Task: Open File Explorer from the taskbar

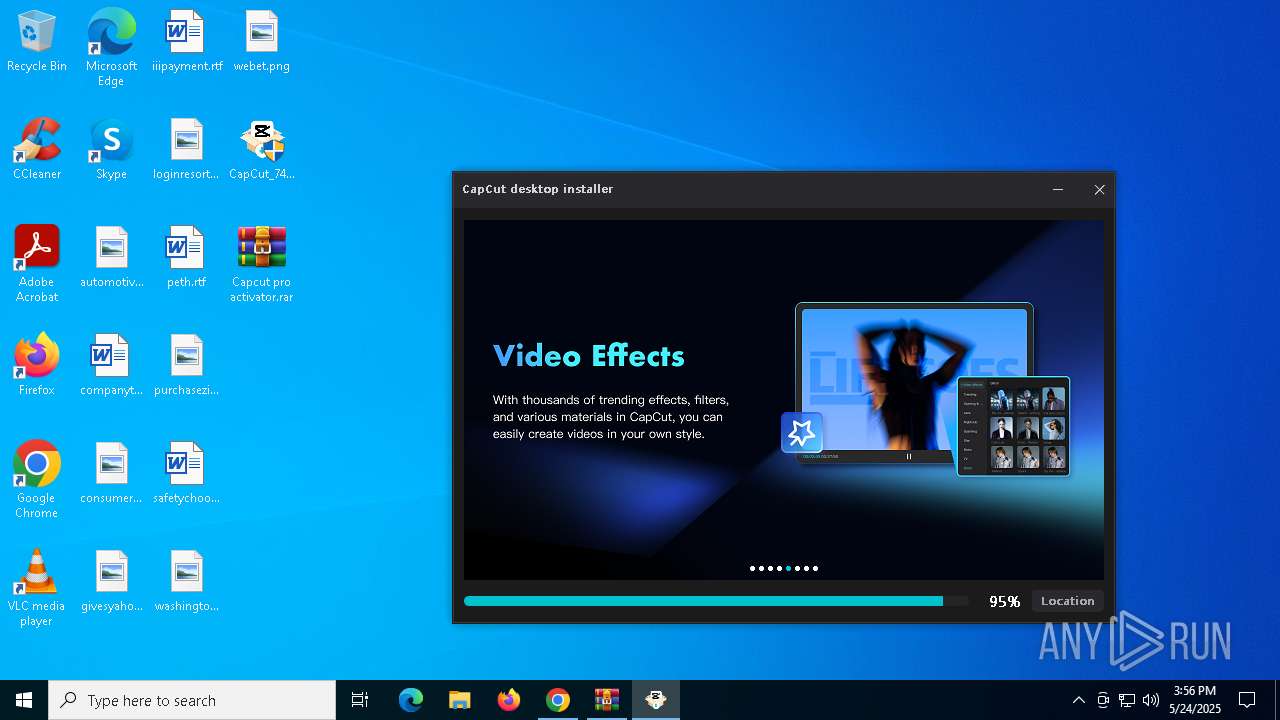Action: pyautogui.click(x=459, y=700)
